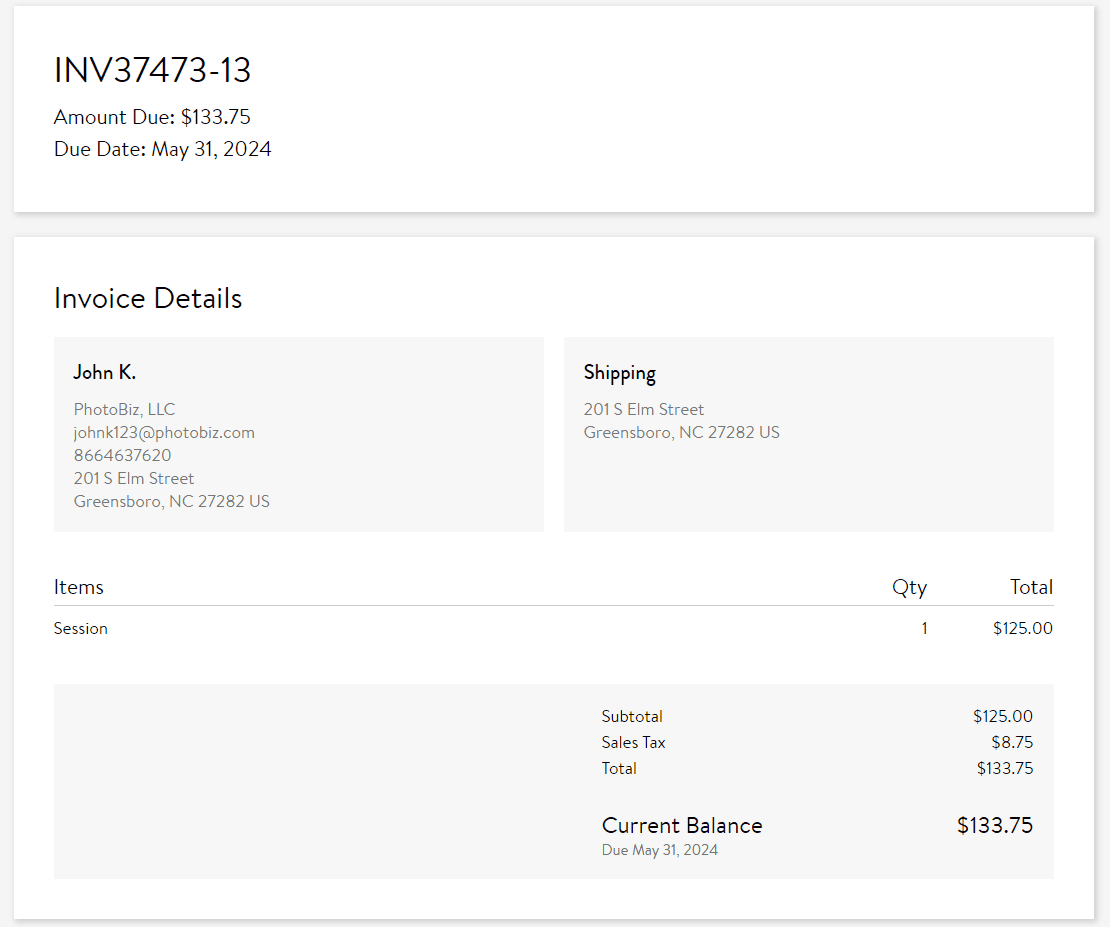Click the INV37473-13 invoice number heading
The image size is (1110, 927).
152,70
